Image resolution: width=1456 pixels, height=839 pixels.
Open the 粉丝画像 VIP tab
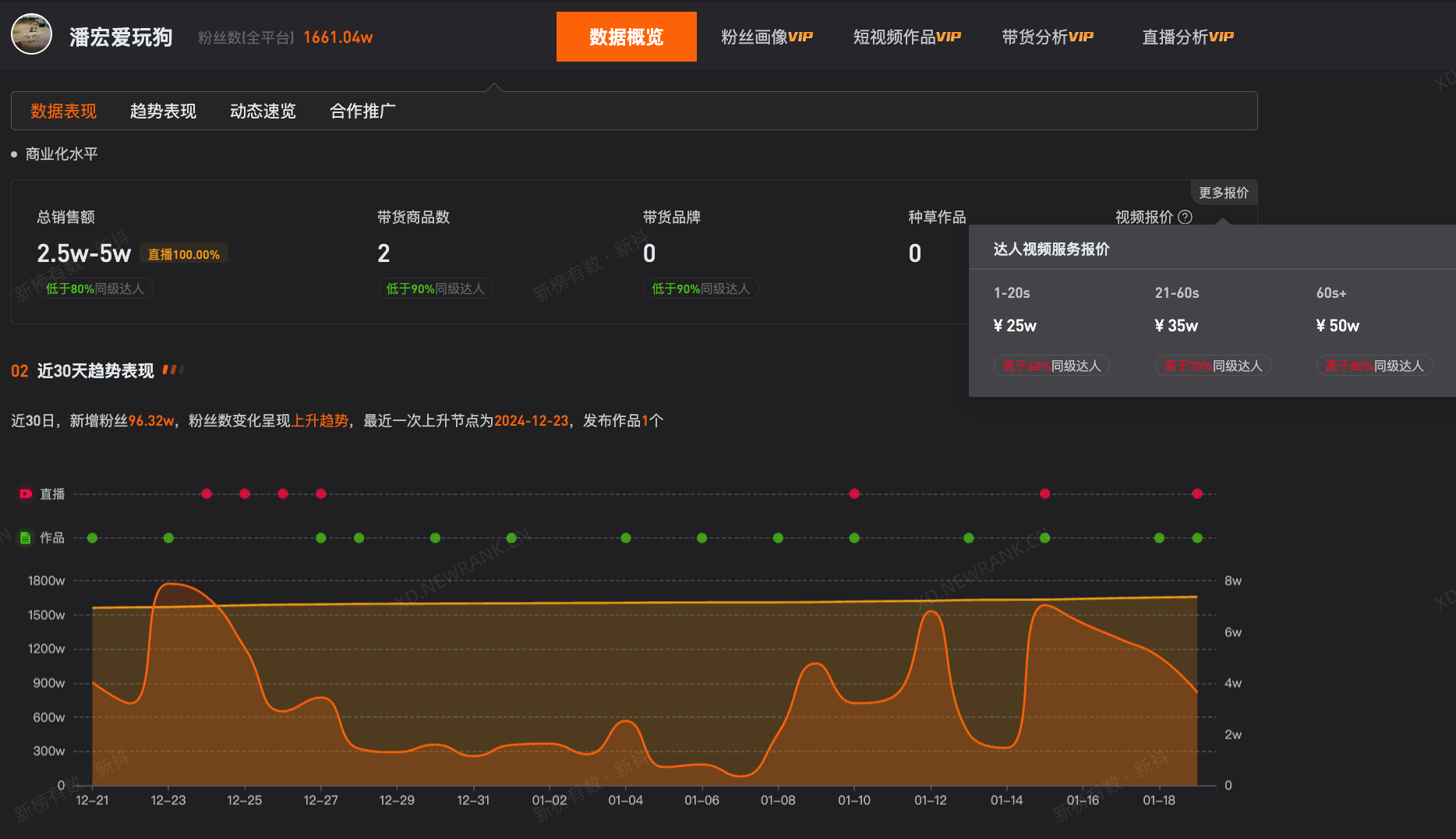(766, 37)
